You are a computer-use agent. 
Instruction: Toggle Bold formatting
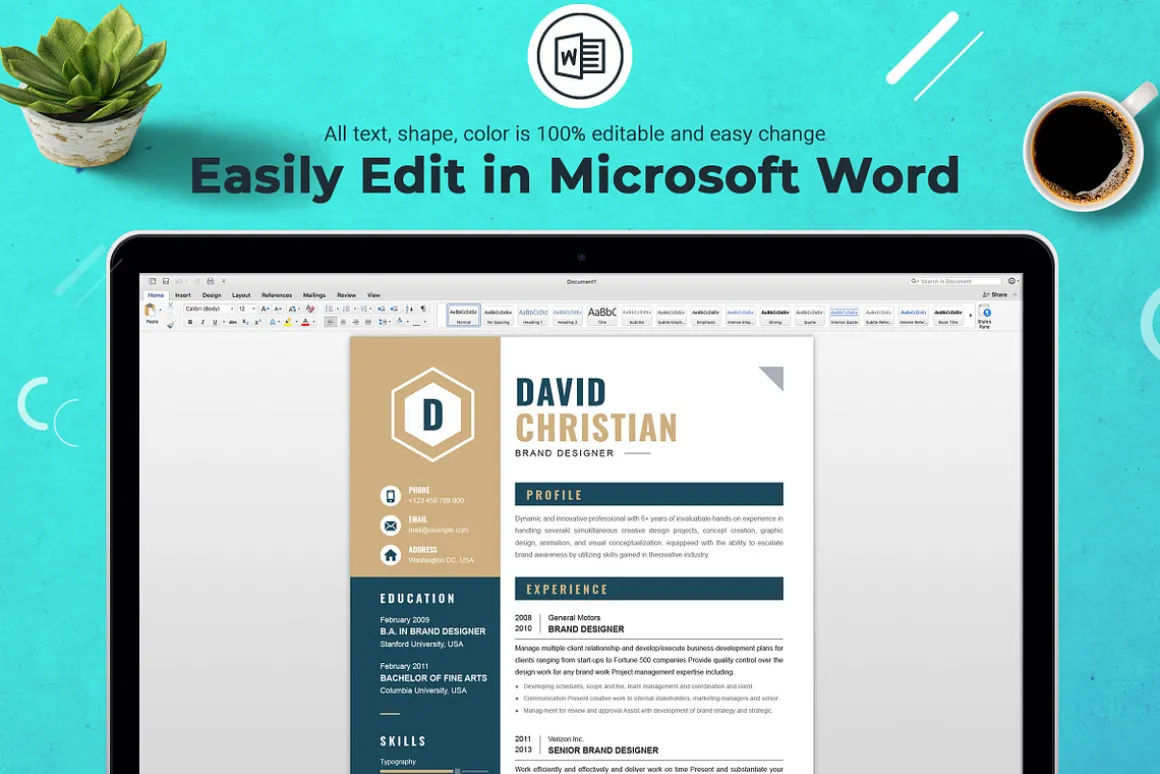coord(190,322)
